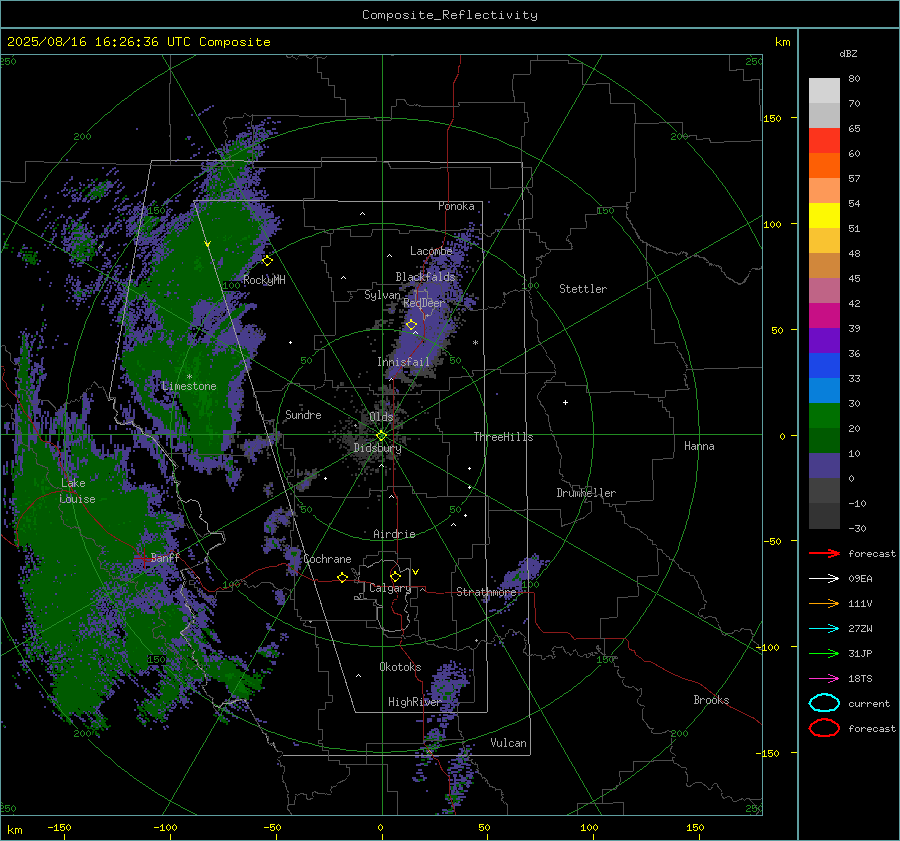Click the pink 42 dBZ swatch
This screenshot has height=841, width=900.
coord(824,290)
